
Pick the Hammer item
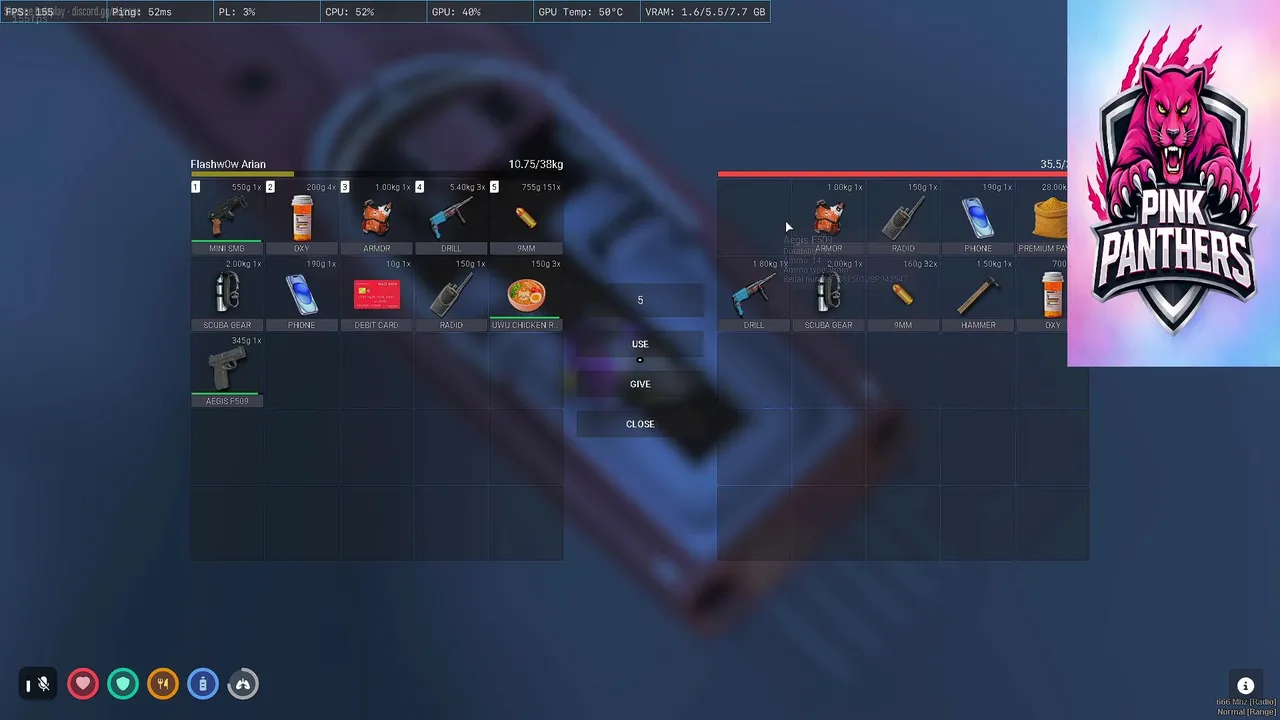(x=978, y=294)
